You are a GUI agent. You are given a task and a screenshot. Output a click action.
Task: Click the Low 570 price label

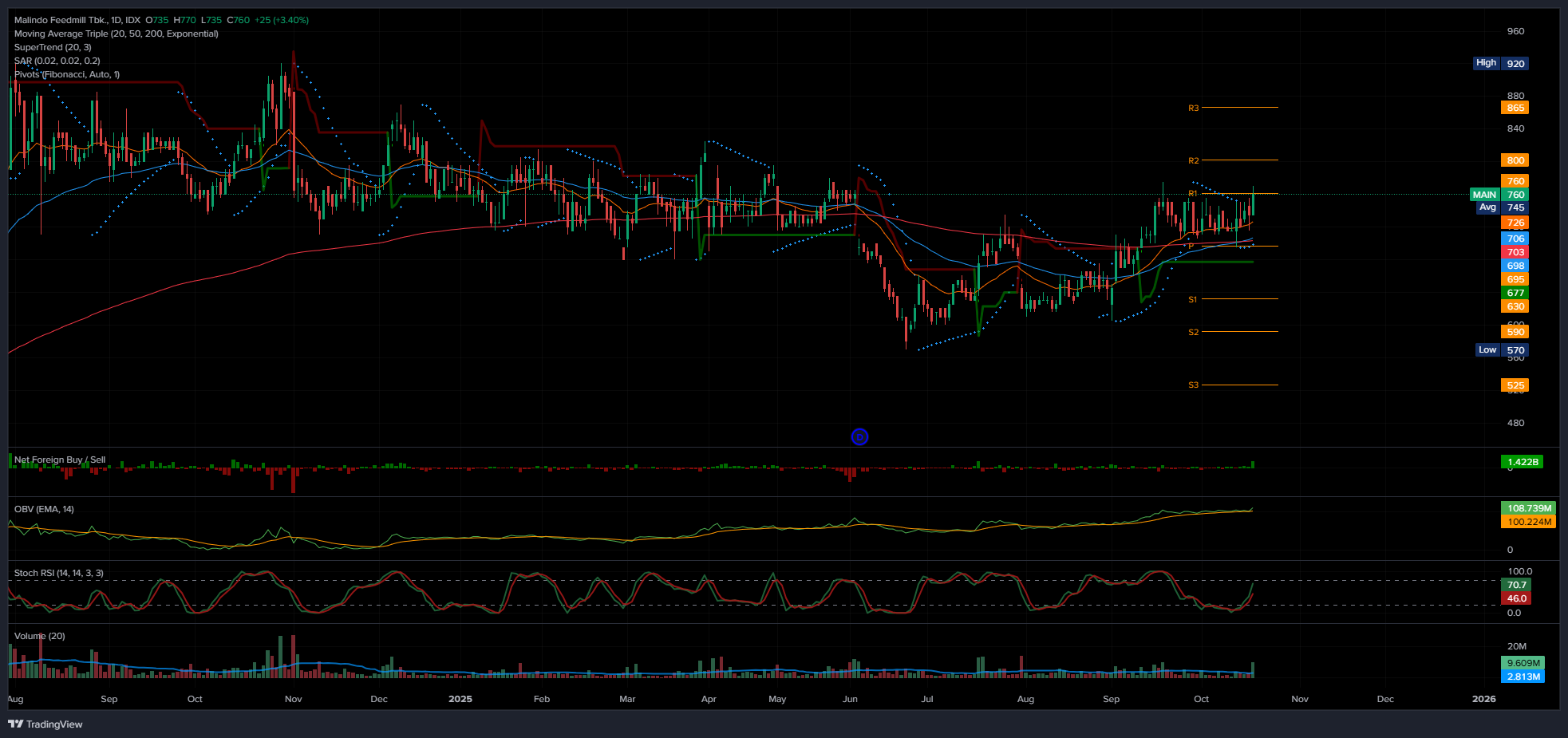pyautogui.click(x=1501, y=350)
